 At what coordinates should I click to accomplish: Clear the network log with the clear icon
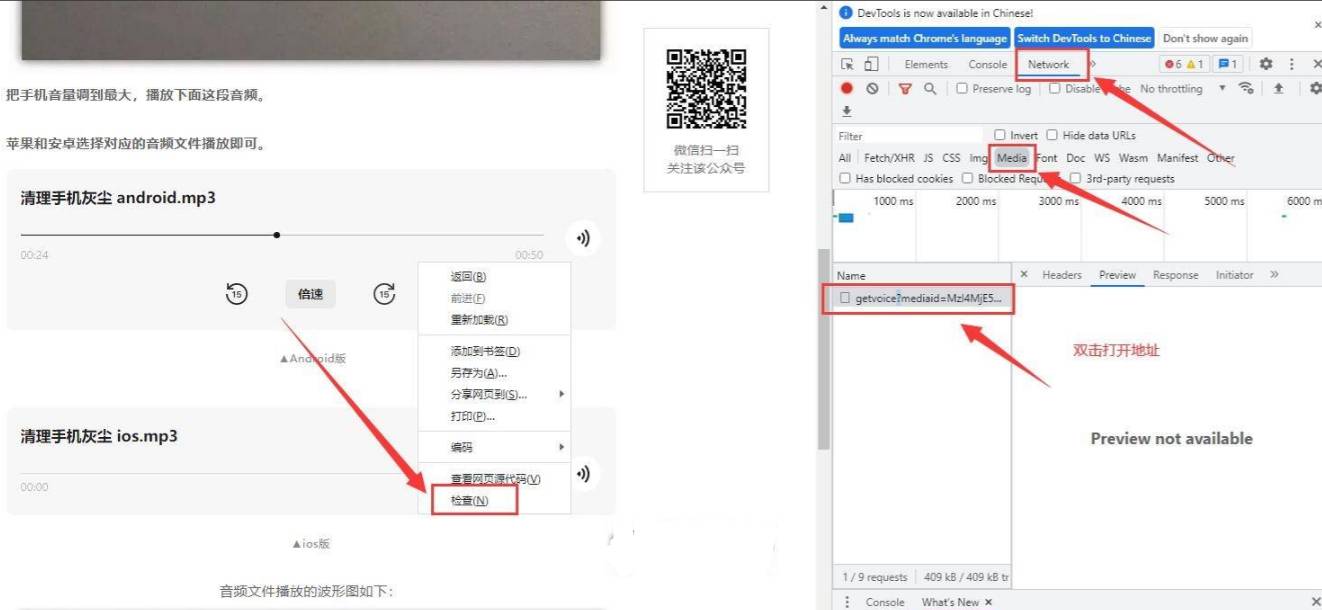coord(872,89)
